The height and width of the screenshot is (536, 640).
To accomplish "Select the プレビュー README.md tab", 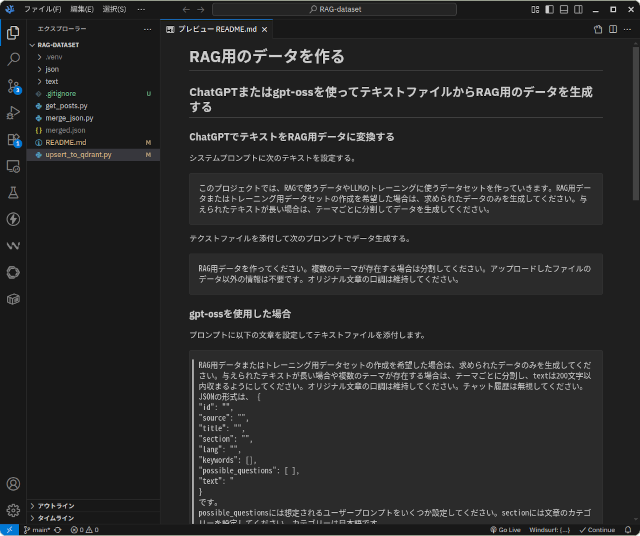I will tap(217, 29).
